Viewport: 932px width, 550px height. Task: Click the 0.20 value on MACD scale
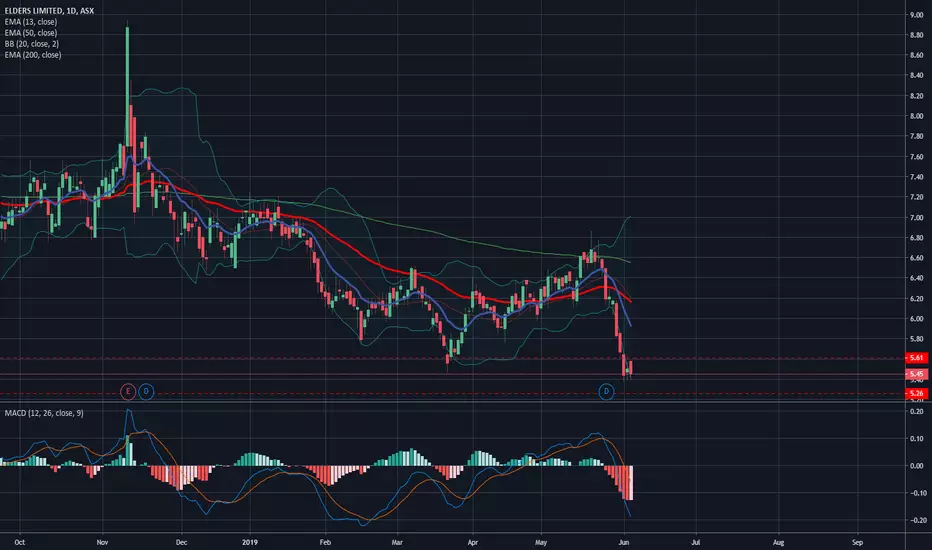[917, 411]
